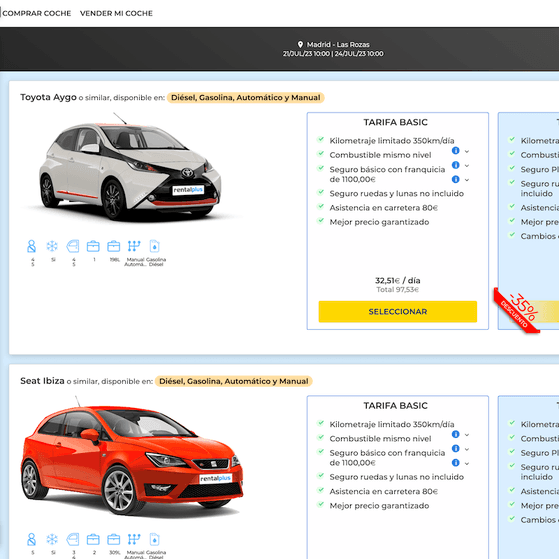Click the Seat Ibiza suitcase icon labeled 2

pyautogui.click(x=93, y=539)
